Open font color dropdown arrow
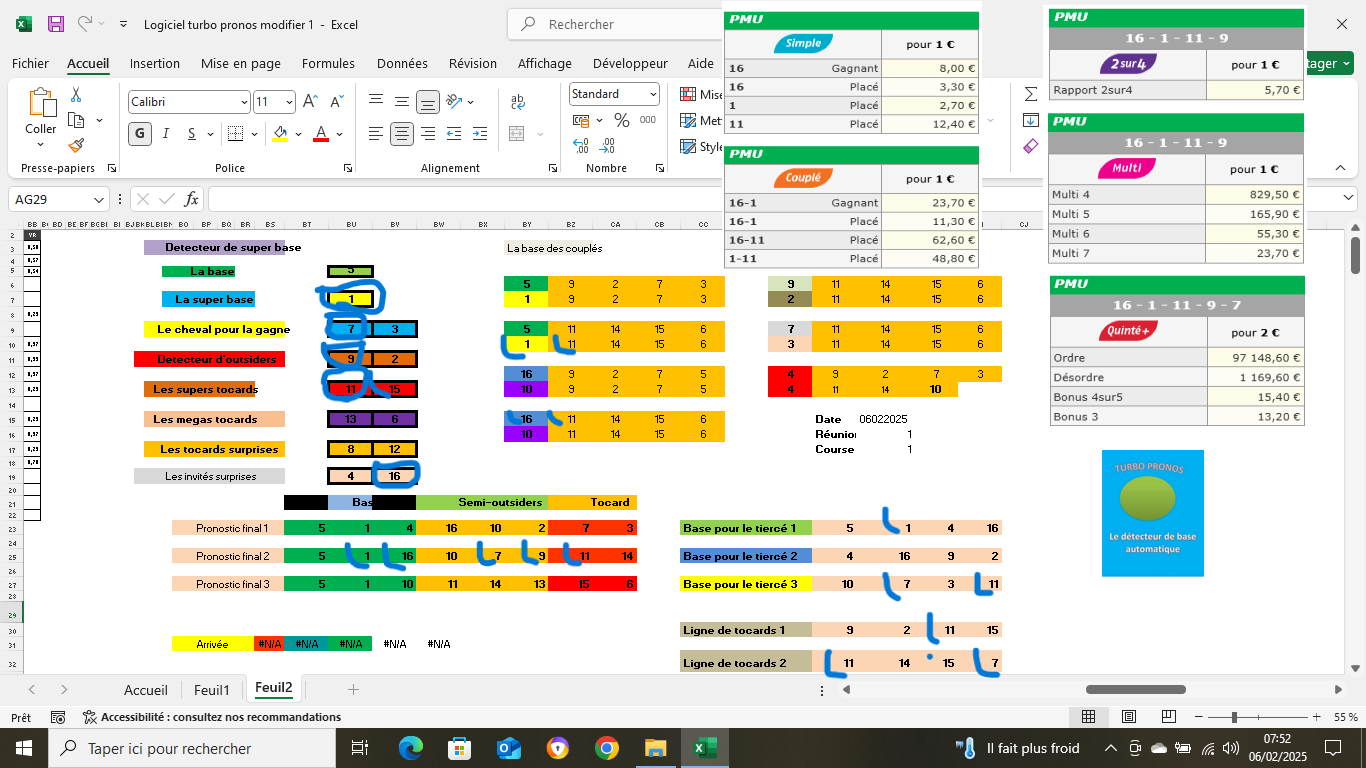 (341, 134)
